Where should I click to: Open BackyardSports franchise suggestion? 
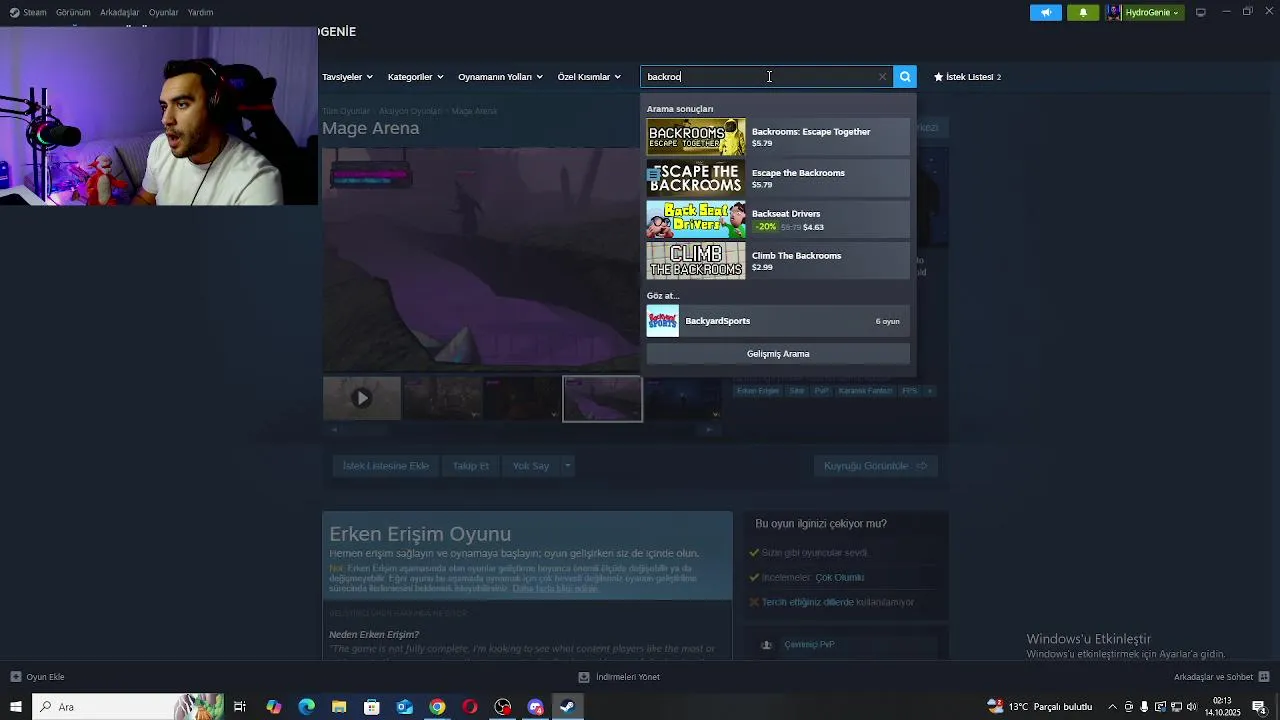[x=778, y=321]
